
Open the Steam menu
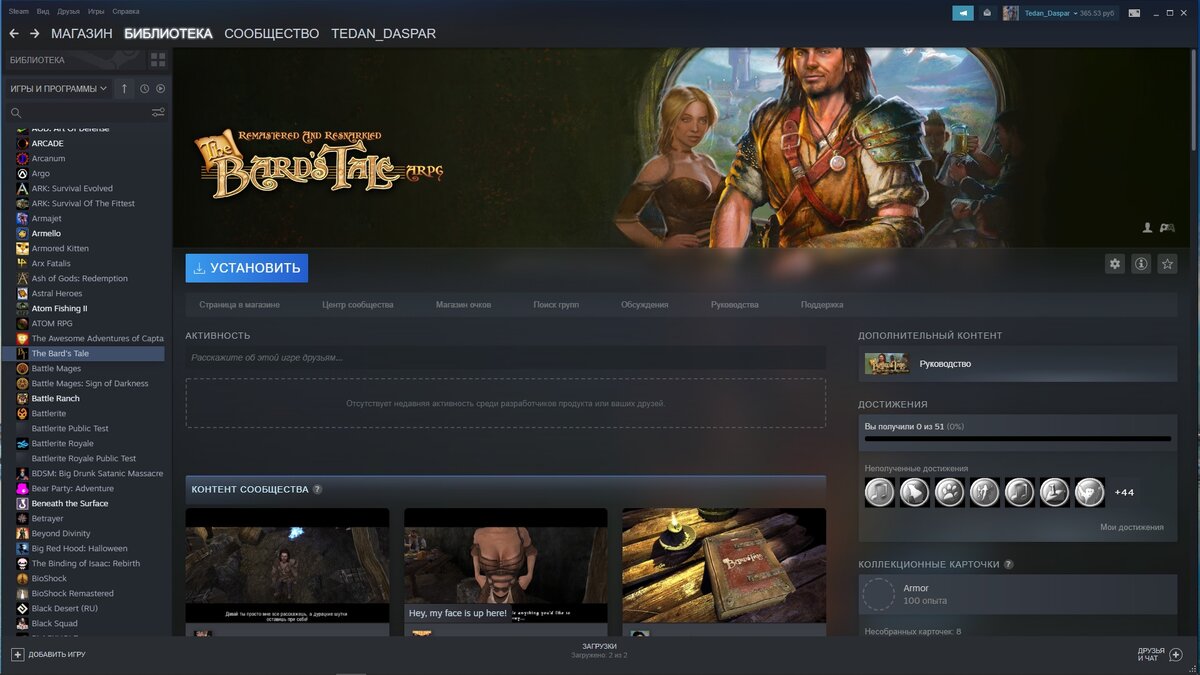19,11
